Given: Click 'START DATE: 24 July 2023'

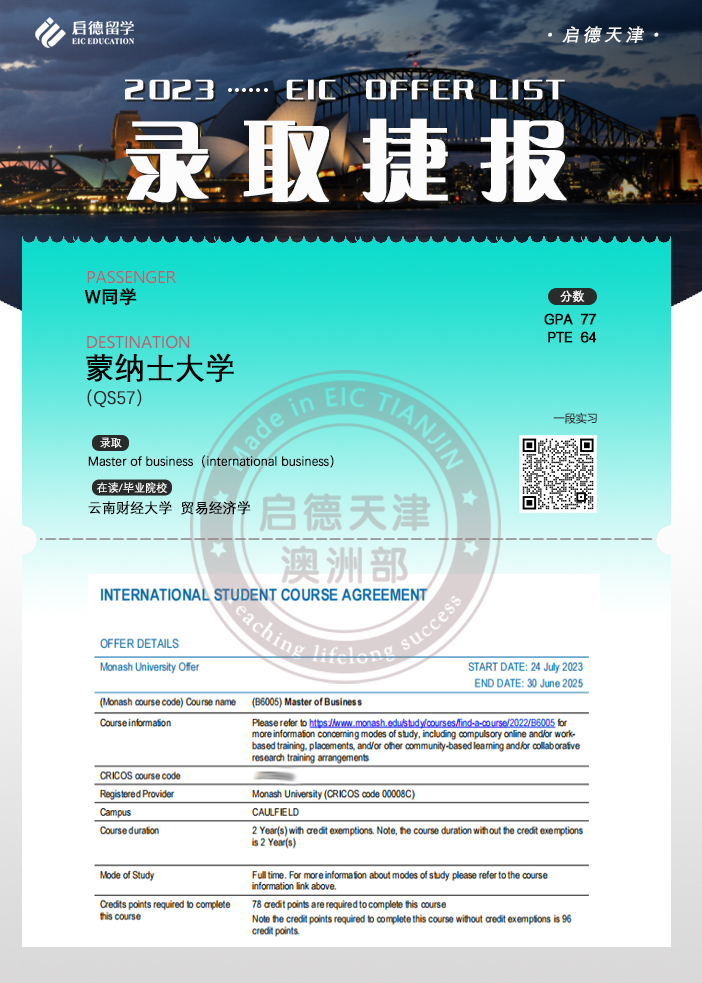Looking at the screenshot, I should click(525, 667).
